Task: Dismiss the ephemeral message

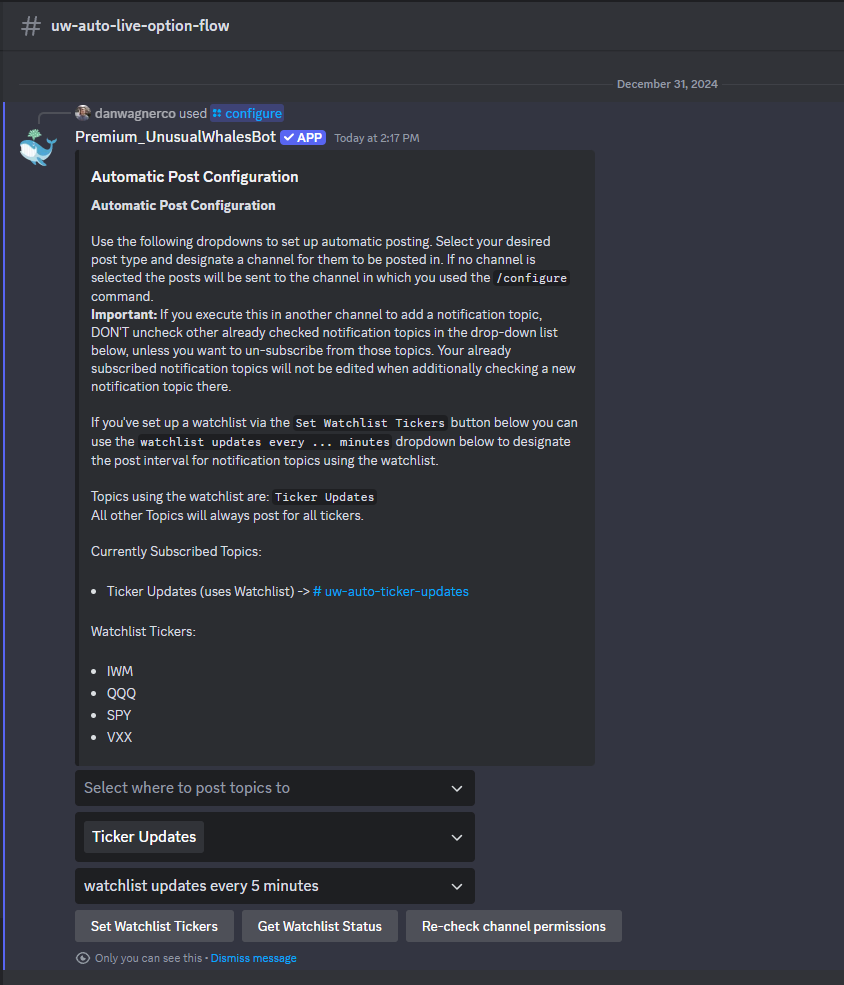Action: click(x=254, y=958)
